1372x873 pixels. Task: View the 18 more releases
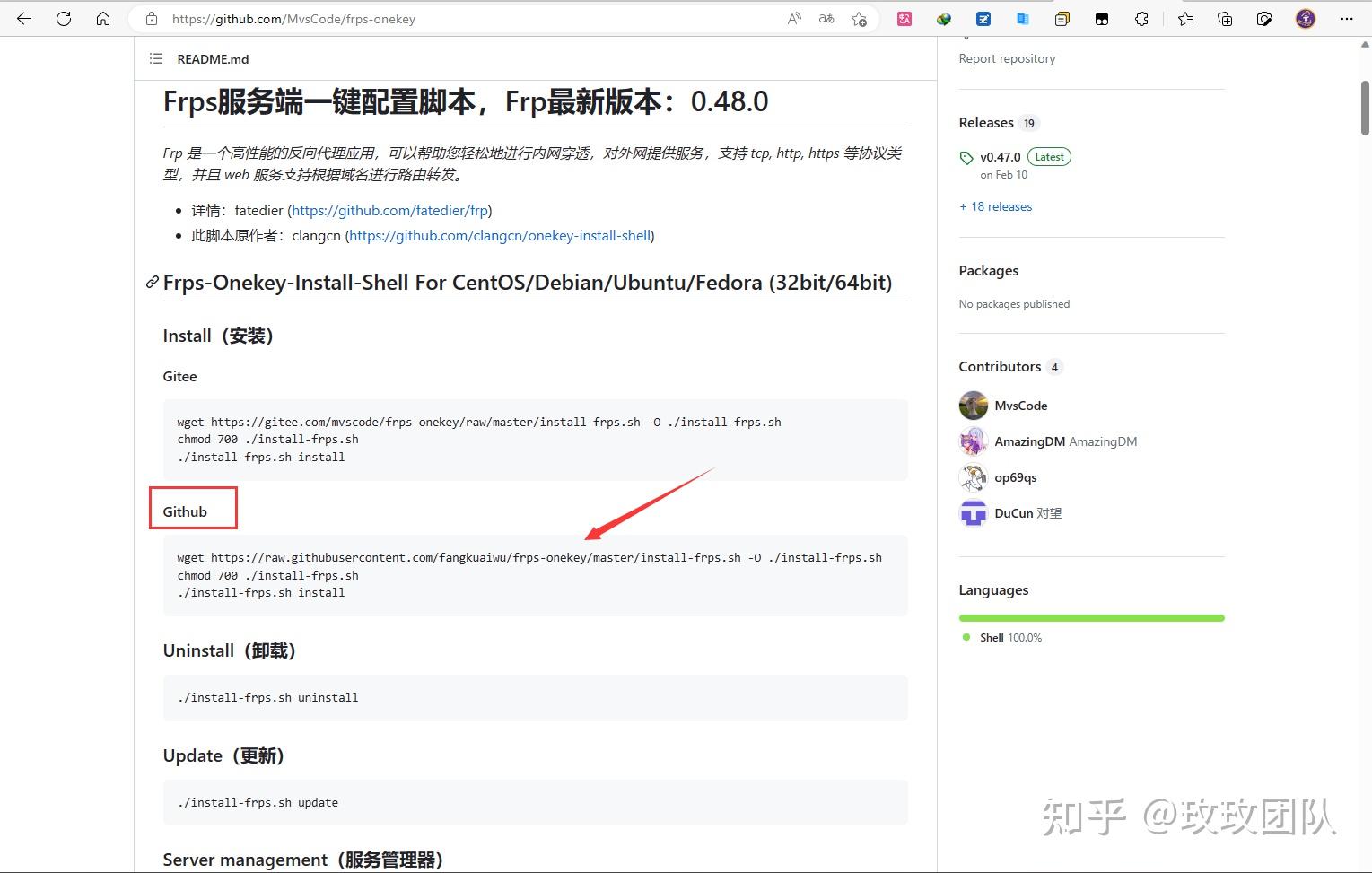pos(995,206)
